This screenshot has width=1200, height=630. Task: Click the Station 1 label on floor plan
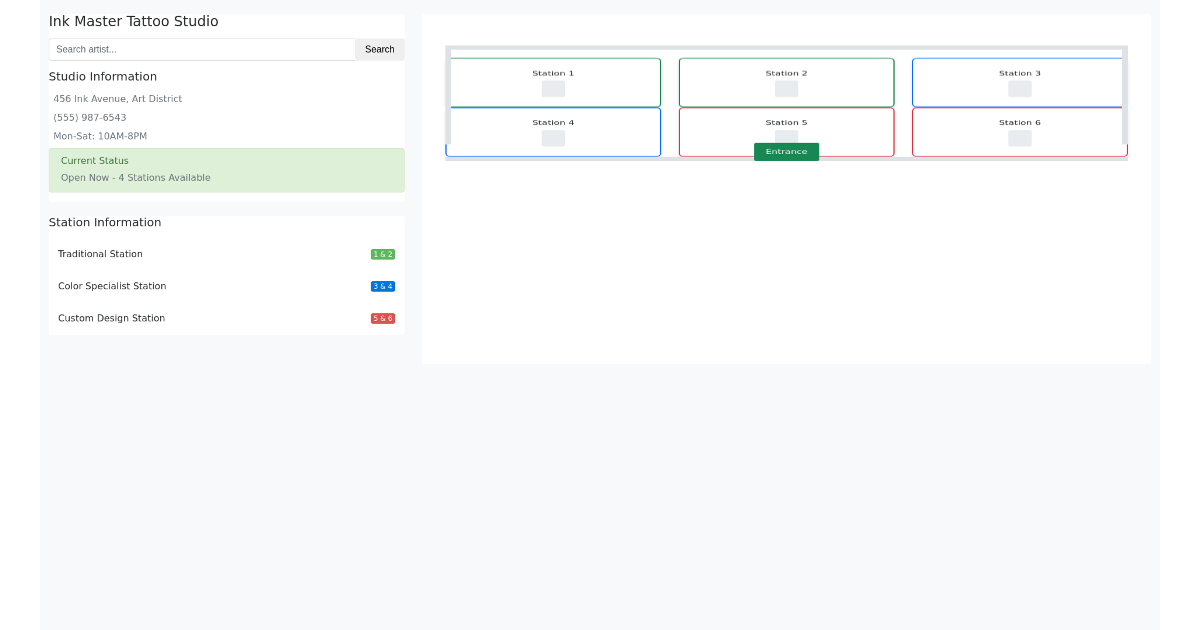553,73
